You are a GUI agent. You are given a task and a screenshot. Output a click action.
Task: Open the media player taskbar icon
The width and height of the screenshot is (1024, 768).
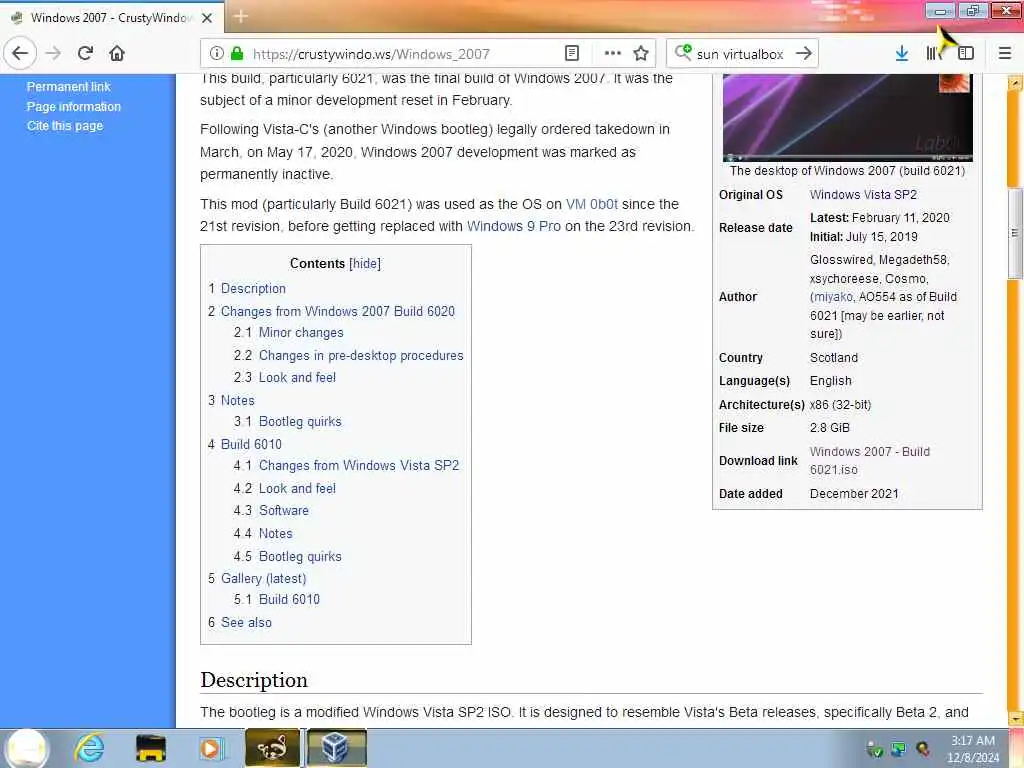point(210,748)
